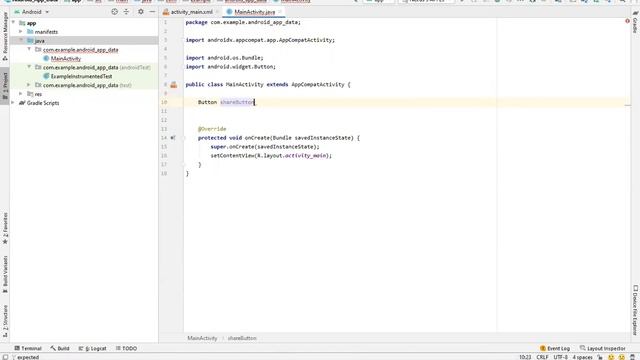Screen dimensions: 640x360
Task: Click the @Override annotation
Action: [x=212, y=129]
